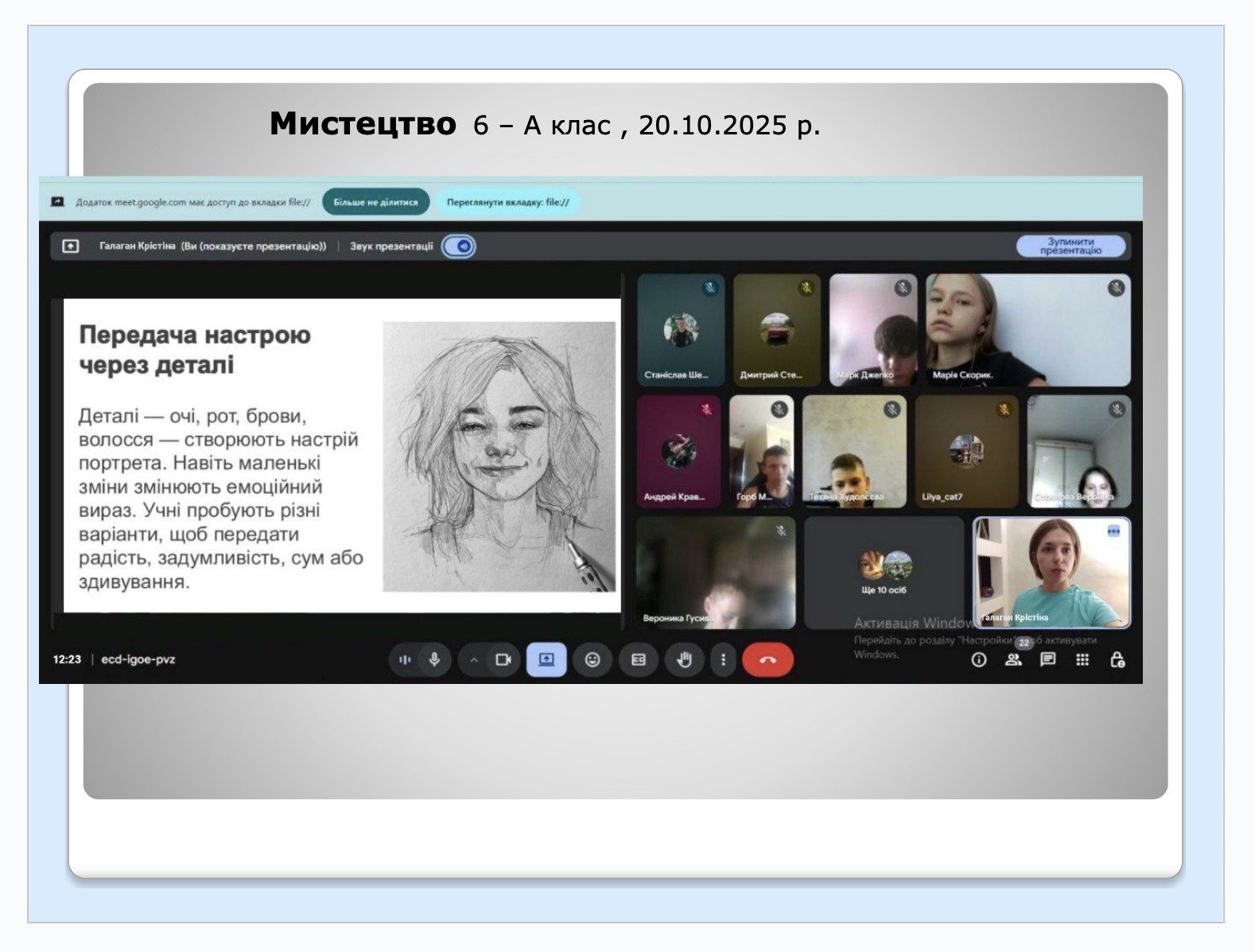Open host controls lock icon

[x=1117, y=659]
